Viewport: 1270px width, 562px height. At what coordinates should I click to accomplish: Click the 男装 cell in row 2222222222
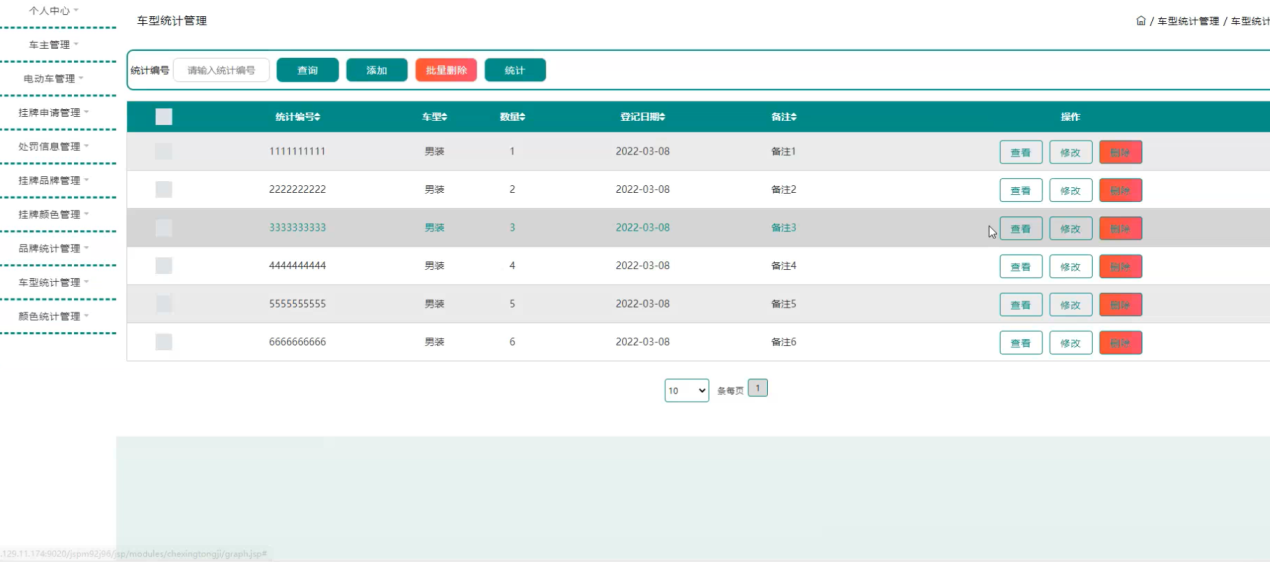[434, 190]
